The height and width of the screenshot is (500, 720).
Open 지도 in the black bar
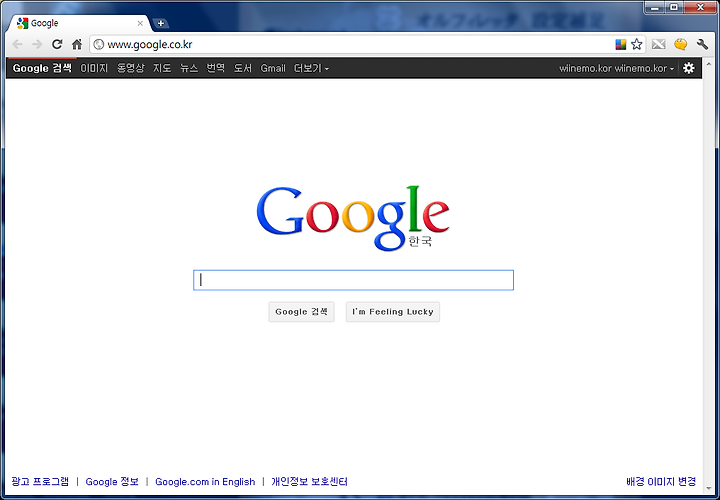click(x=162, y=68)
